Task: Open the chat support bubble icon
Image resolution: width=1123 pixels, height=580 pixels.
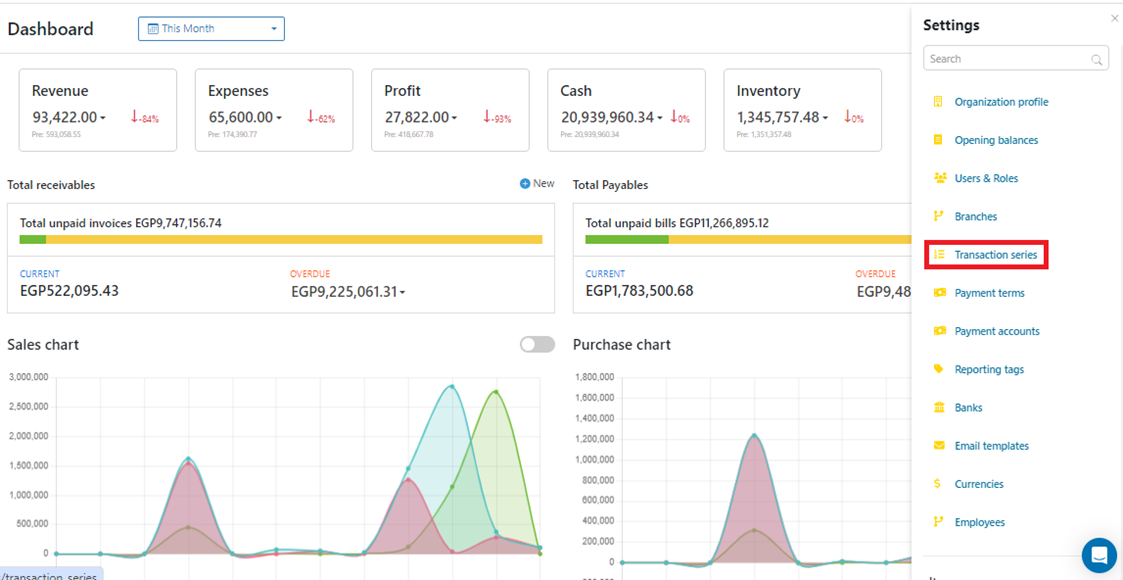Action: (x=1099, y=555)
